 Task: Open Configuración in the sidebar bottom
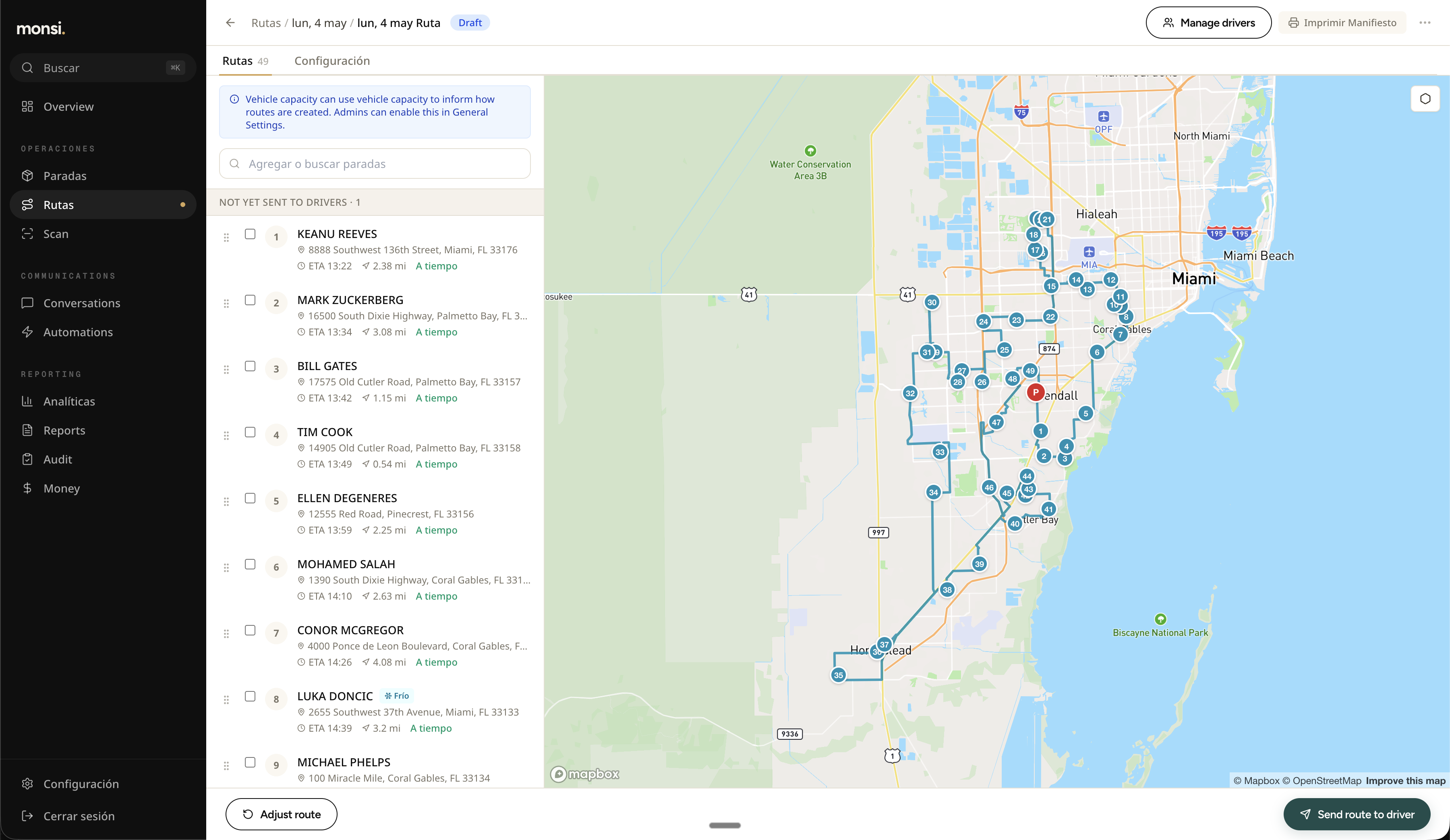coord(103,784)
